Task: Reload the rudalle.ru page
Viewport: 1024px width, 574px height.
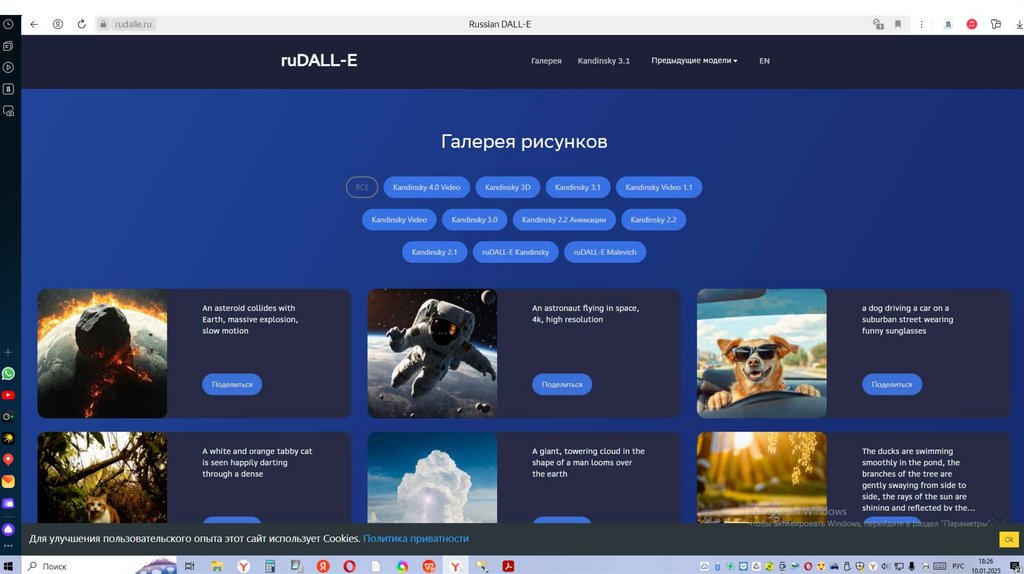Action: click(82, 24)
